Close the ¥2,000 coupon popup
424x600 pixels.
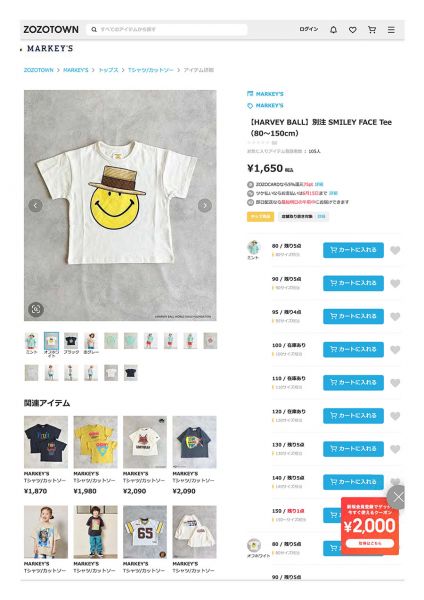point(397,497)
